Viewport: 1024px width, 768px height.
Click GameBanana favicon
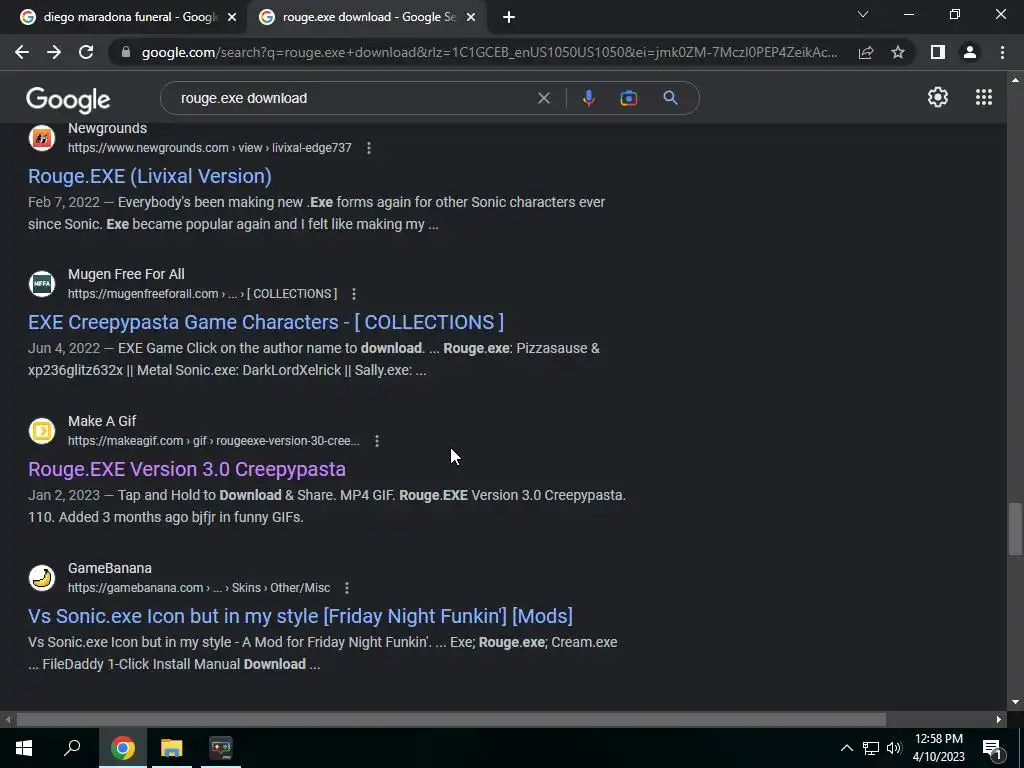click(42, 578)
